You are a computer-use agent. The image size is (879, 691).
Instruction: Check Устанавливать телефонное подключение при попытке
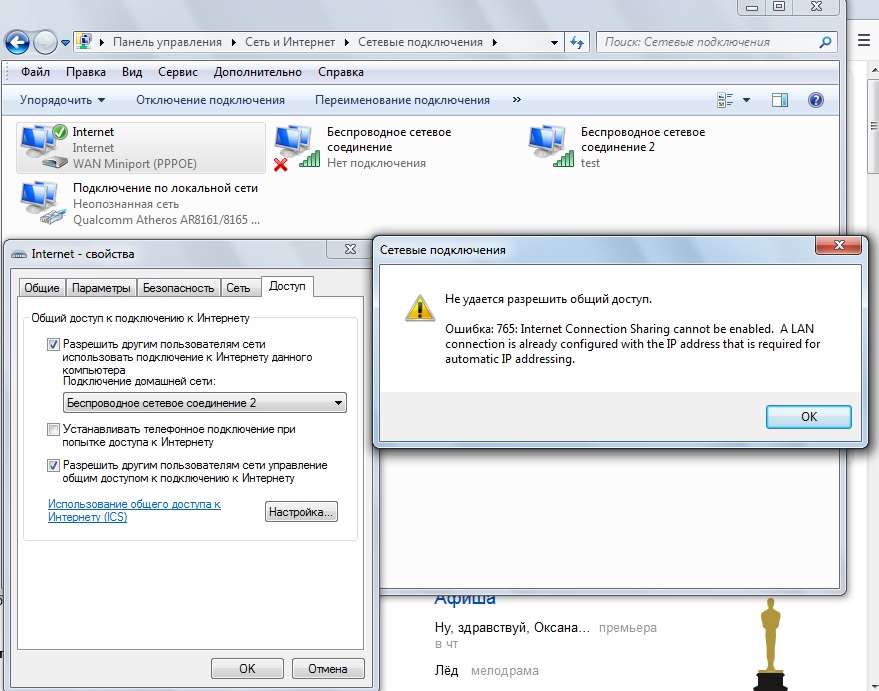click(x=53, y=429)
